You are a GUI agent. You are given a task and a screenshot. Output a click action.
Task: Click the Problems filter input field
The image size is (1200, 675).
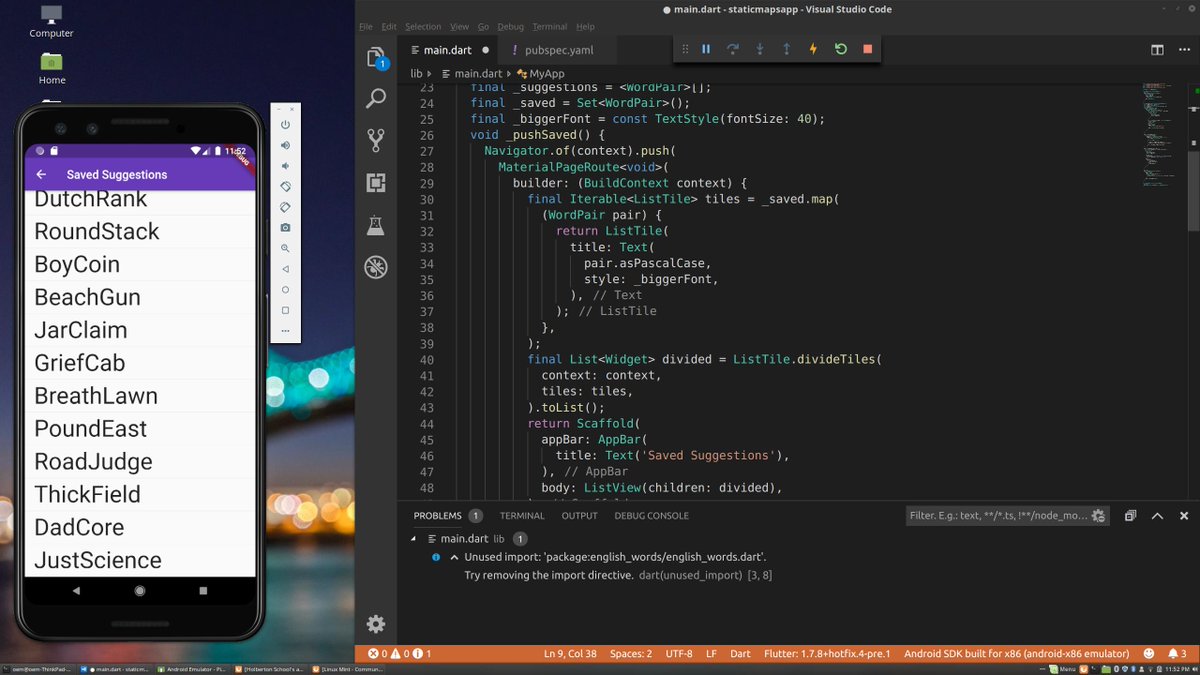click(998, 516)
